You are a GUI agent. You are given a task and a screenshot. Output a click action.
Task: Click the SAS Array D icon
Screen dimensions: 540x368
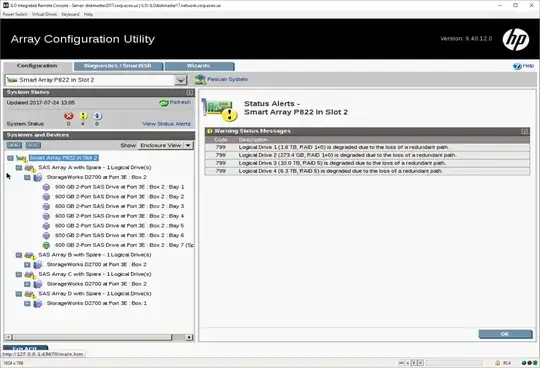pyautogui.click(x=30, y=294)
